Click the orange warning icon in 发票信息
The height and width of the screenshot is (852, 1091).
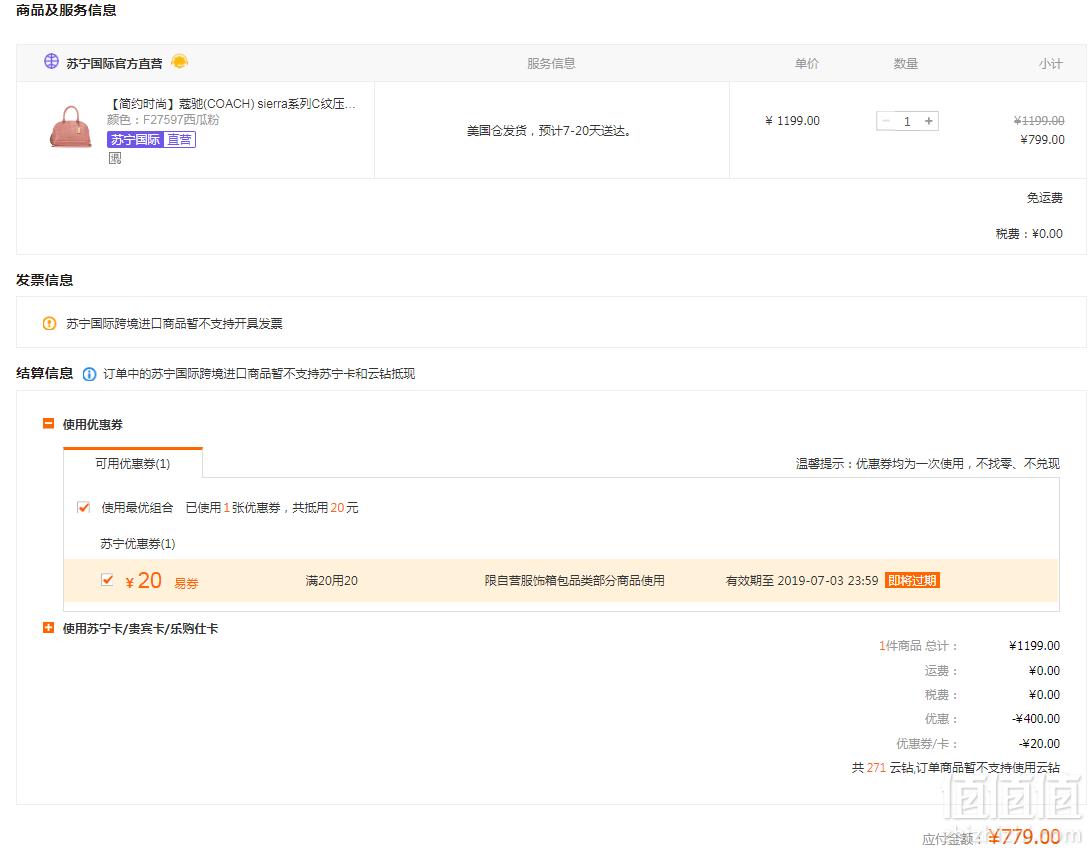point(49,323)
